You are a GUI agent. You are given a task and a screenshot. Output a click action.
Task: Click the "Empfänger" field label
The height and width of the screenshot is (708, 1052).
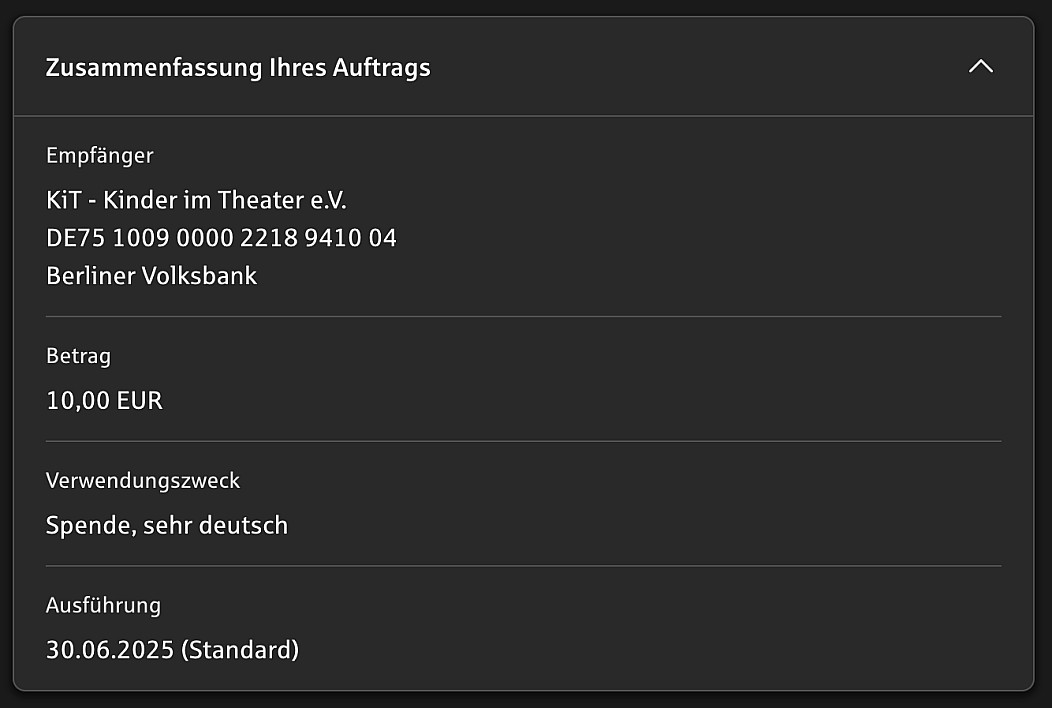[x=100, y=155]
